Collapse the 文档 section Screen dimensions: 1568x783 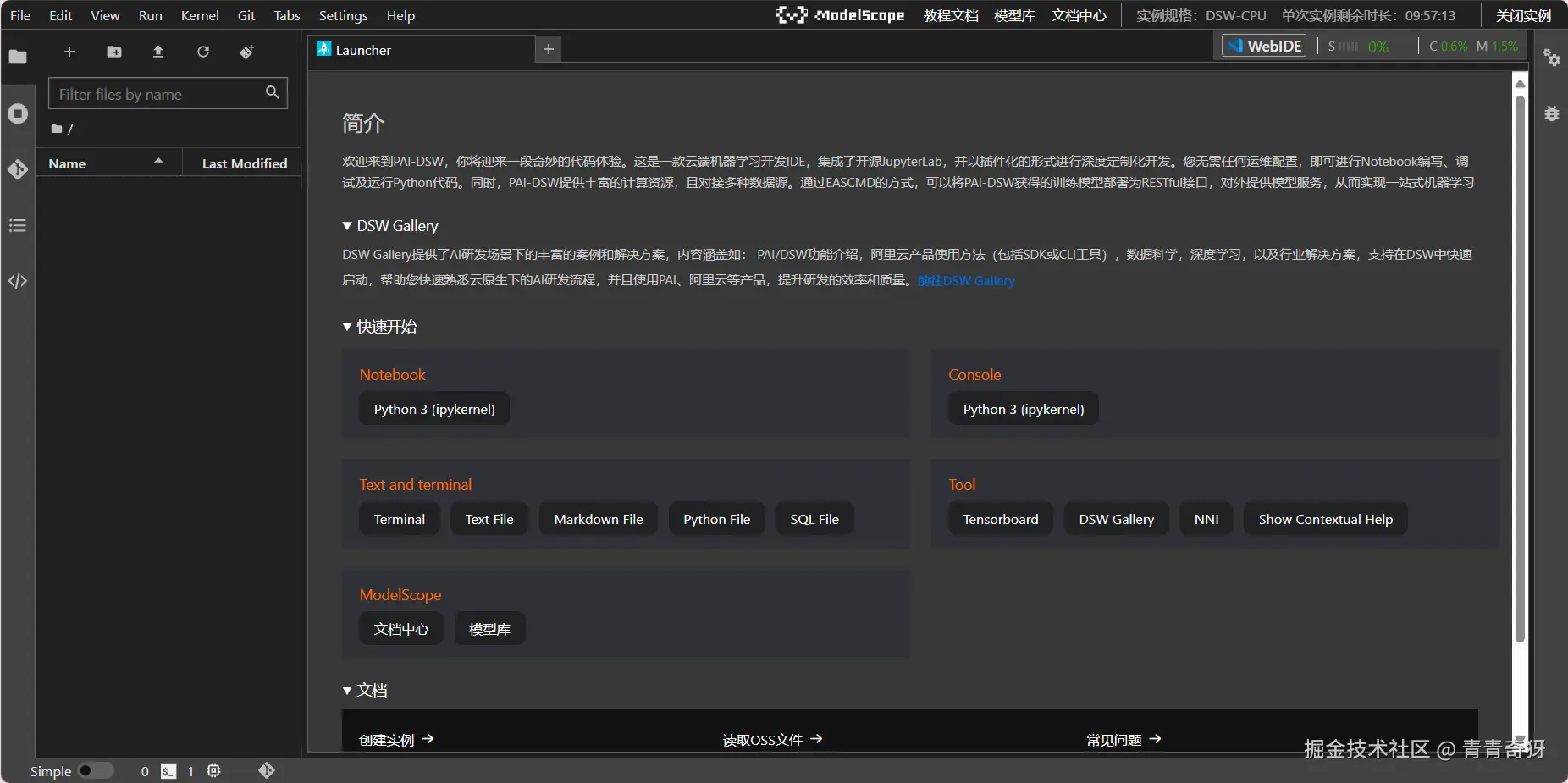(x=347, y=691)
